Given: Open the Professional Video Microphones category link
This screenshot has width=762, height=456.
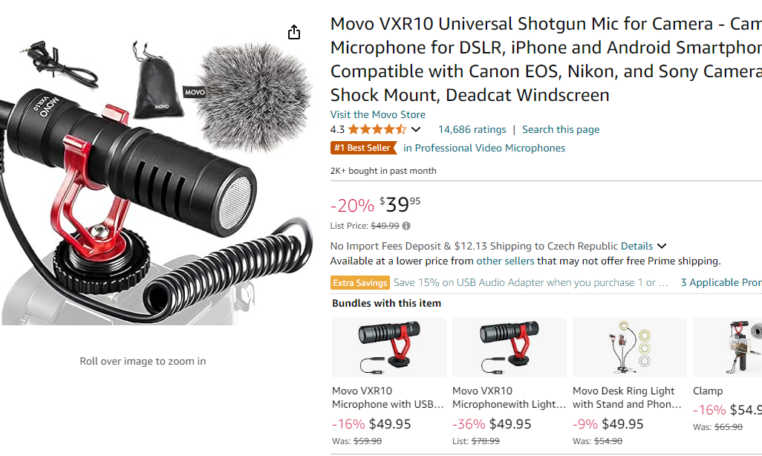Looking at the screenshot, I should coord(484,148).
